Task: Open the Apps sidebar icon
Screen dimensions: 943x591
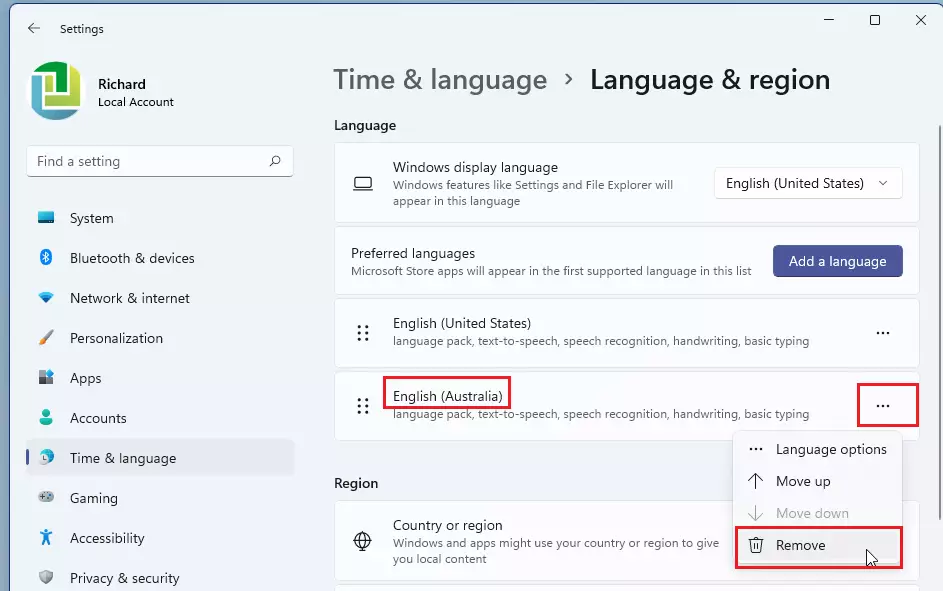Action: tap(46, 378)
